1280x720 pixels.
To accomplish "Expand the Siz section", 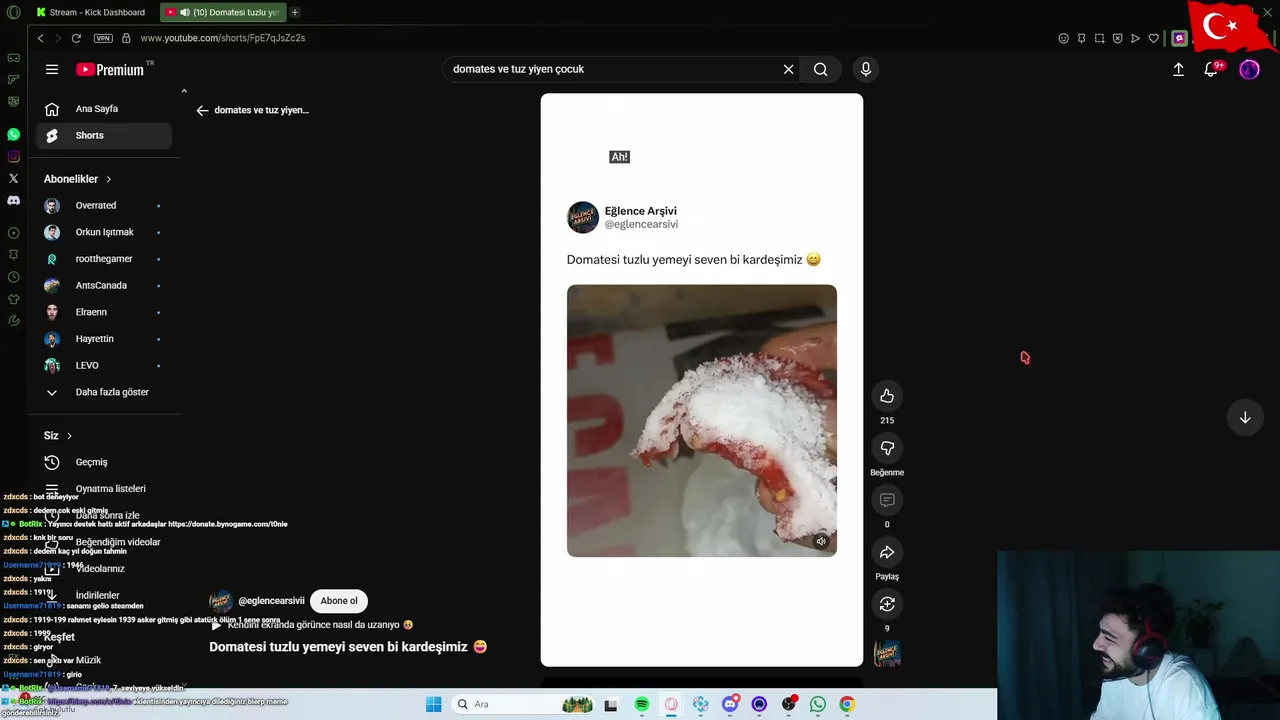I will pyautogui.click(x=58, y=436).
